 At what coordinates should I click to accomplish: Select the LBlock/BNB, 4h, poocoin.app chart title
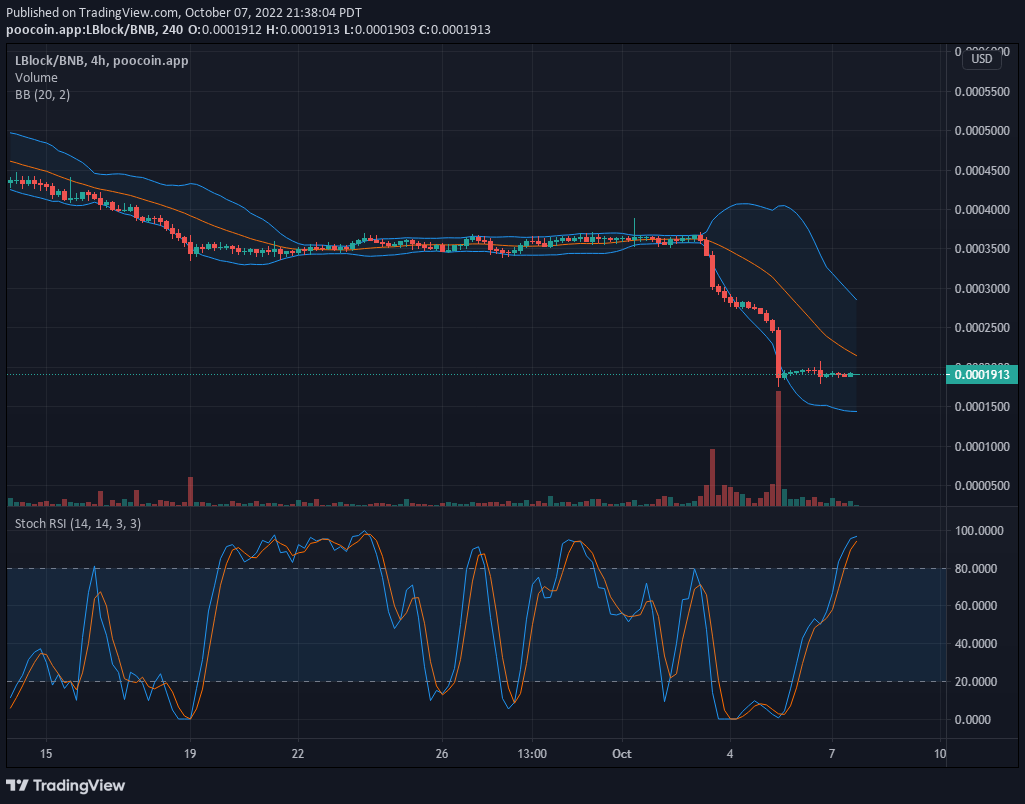(102, 61)
